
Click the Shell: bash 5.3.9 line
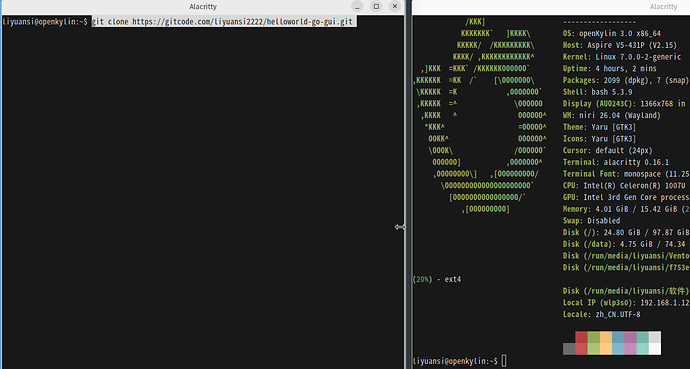point(597,92)
